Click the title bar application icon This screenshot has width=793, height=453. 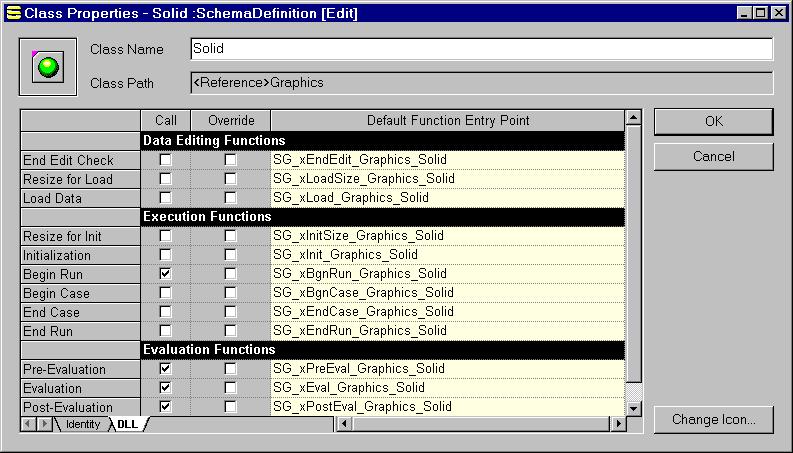pyautogui.click(x=12, y=13)
